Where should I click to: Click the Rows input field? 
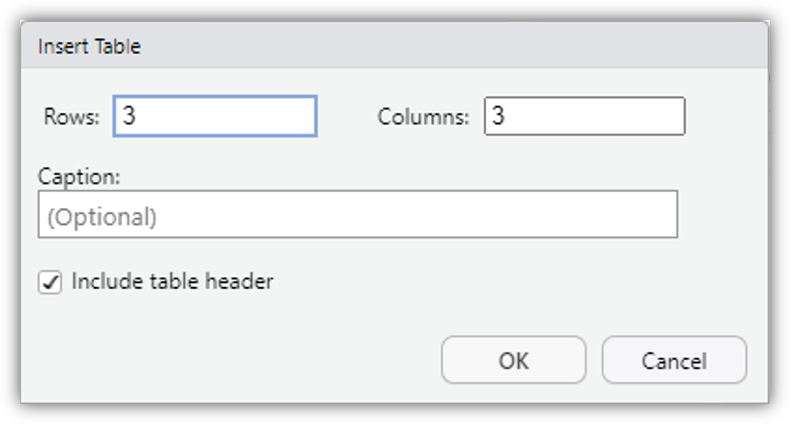pos(215,116)
